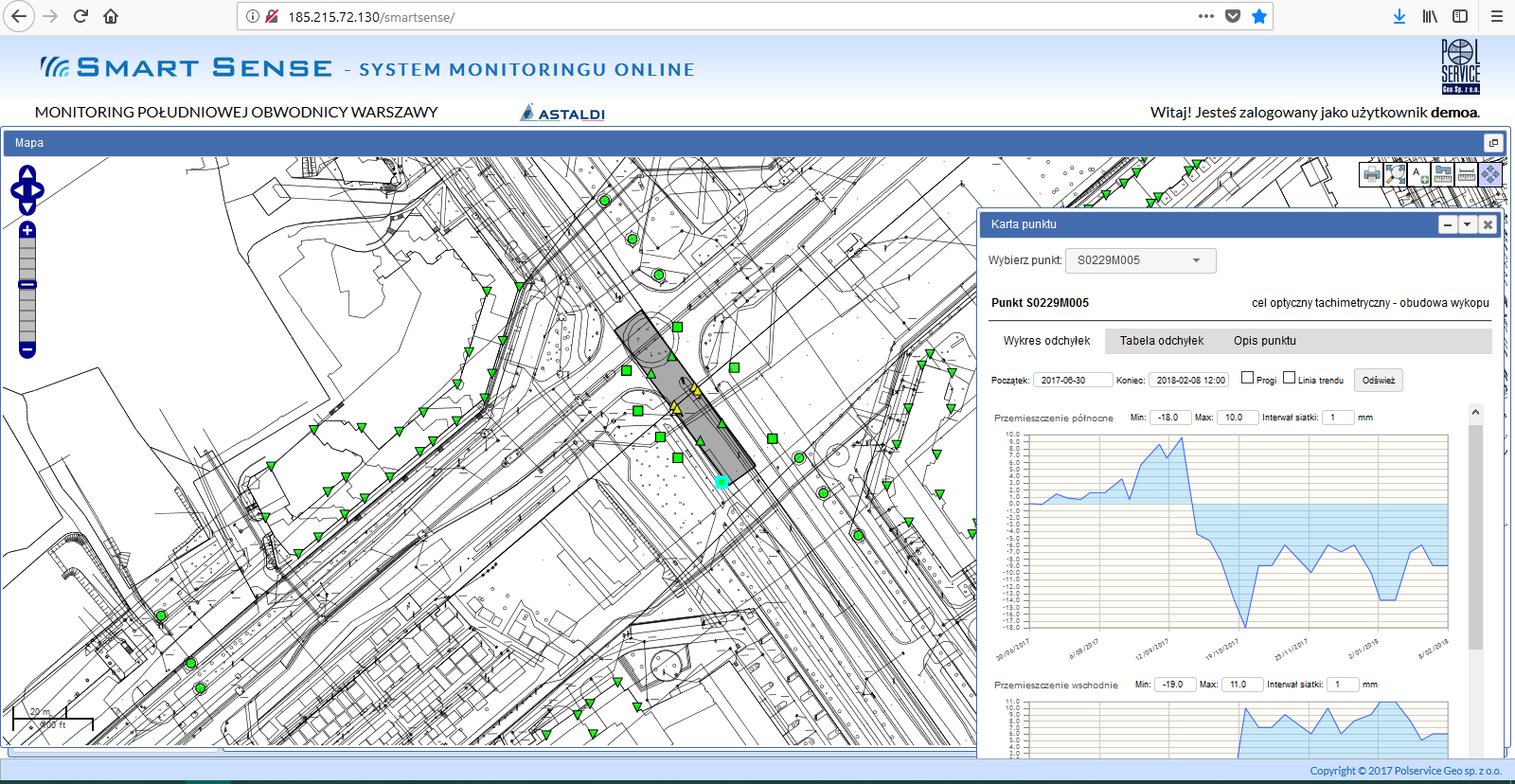Open the browser downloads arrow
Screen dimensions: 1515x784
(1399, 16)
